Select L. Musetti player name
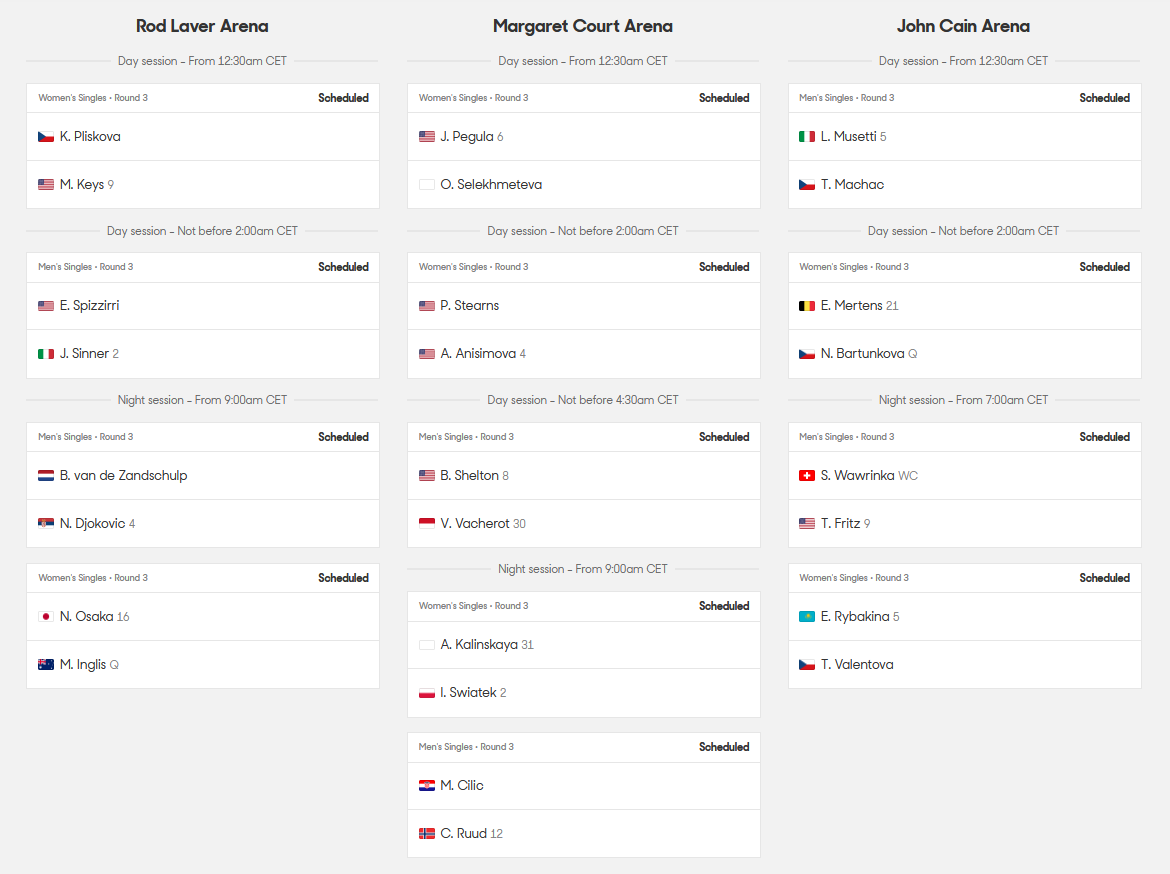Viewport: 1170px width, 874px height. coord(848,137)
